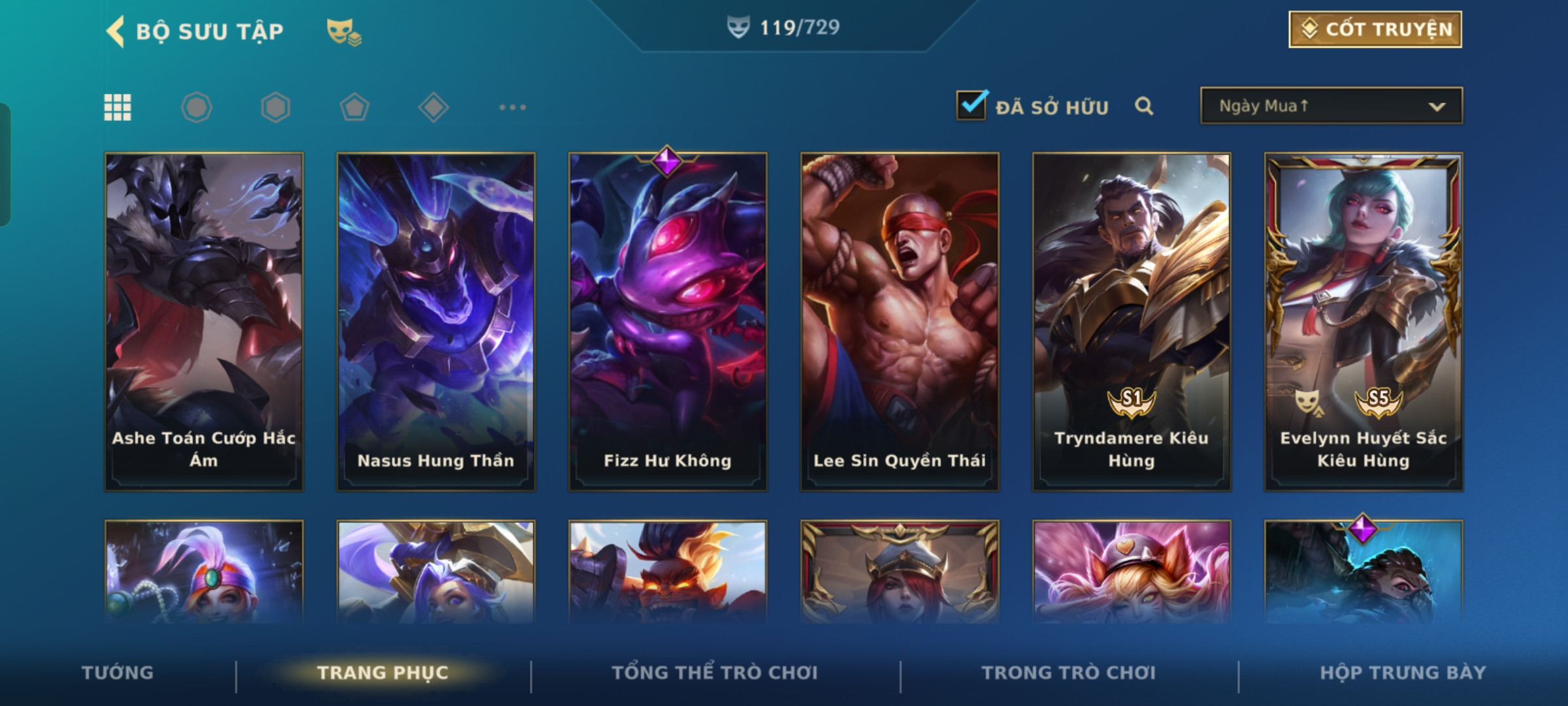The height and width of the screenshot is (706, 1568).
Task: Show more filters with three dots
Action: [x=512, y=107]
